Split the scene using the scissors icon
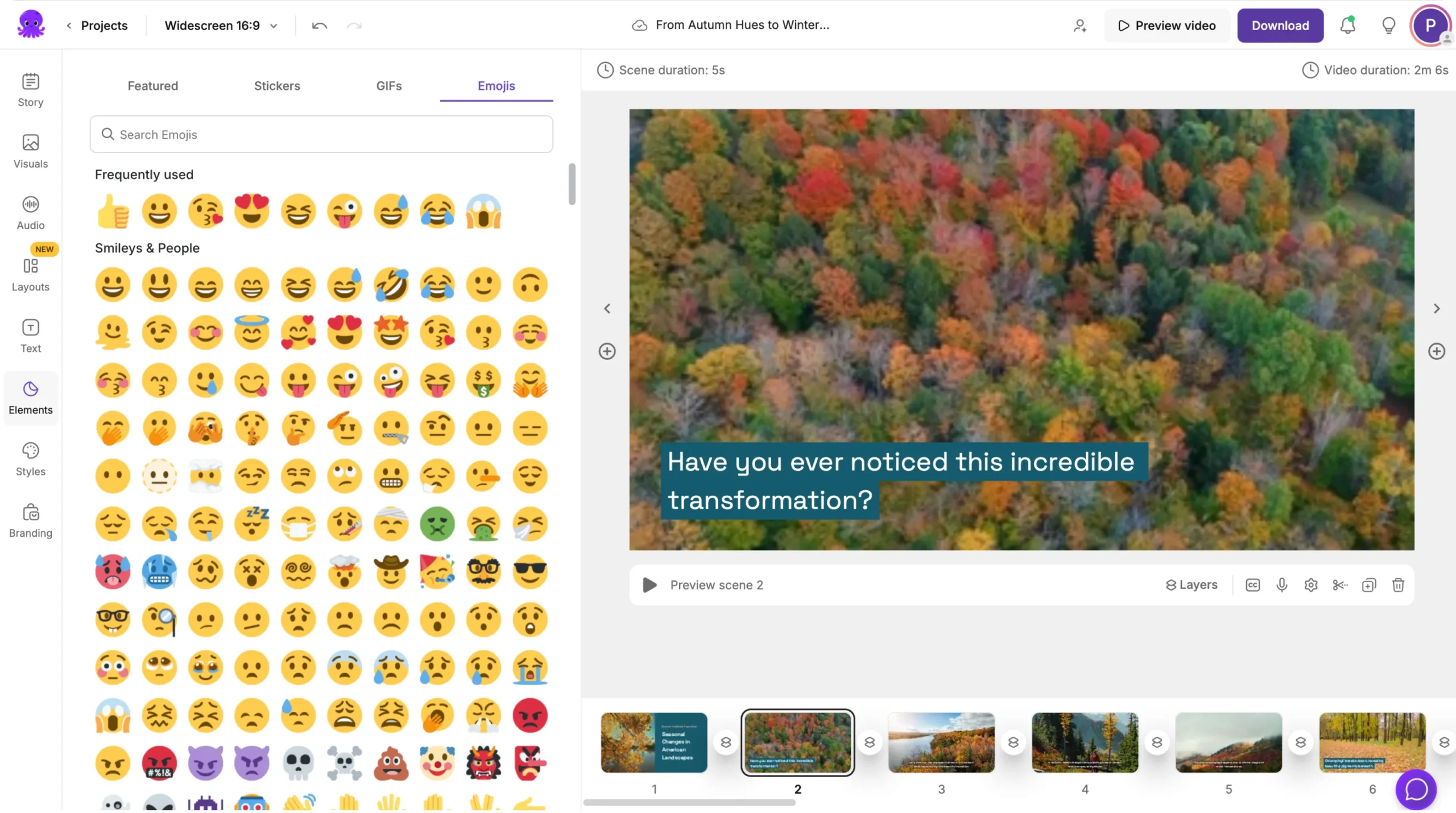1456x813 pixels. pyautogui.click(x=1339, y=584)
